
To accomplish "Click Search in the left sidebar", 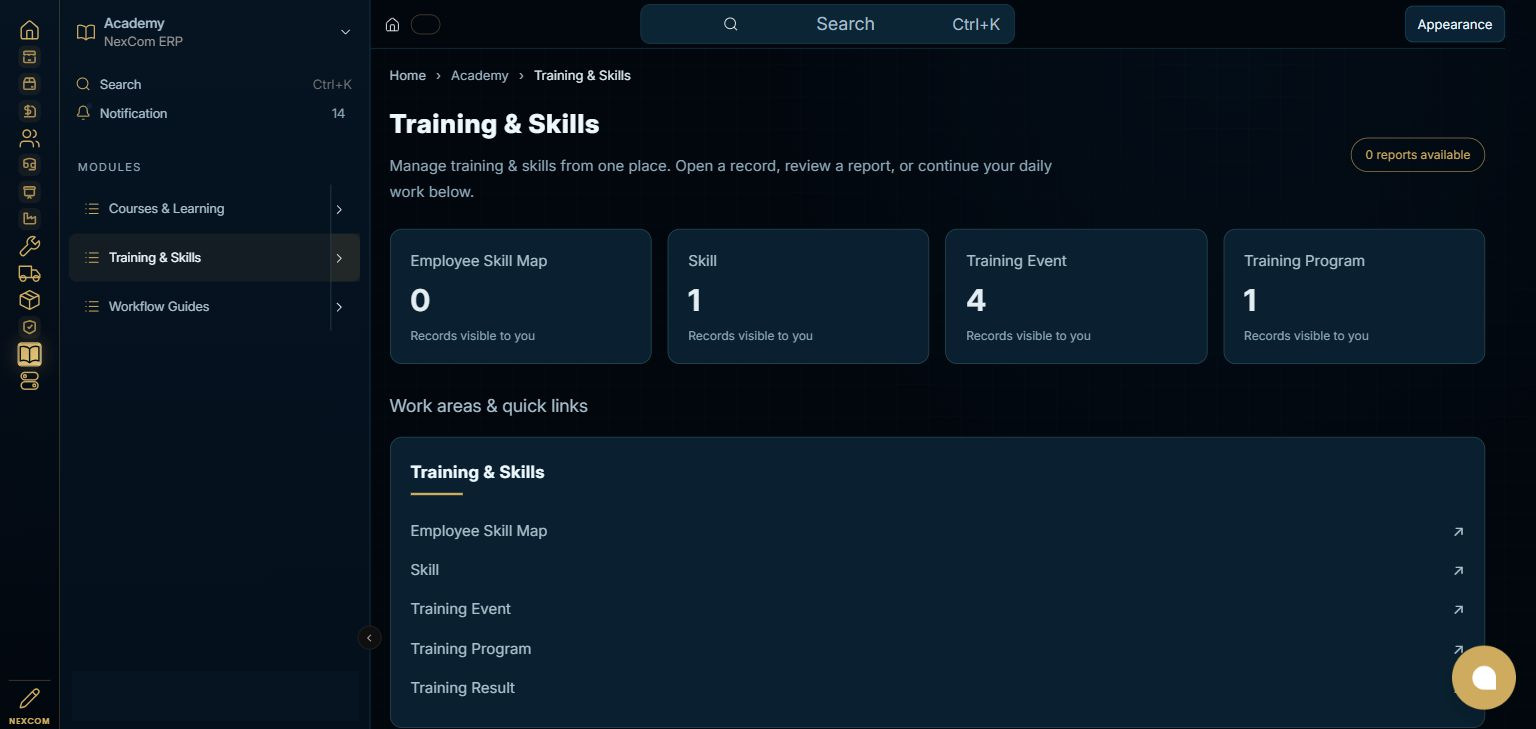I will [214, 84].
